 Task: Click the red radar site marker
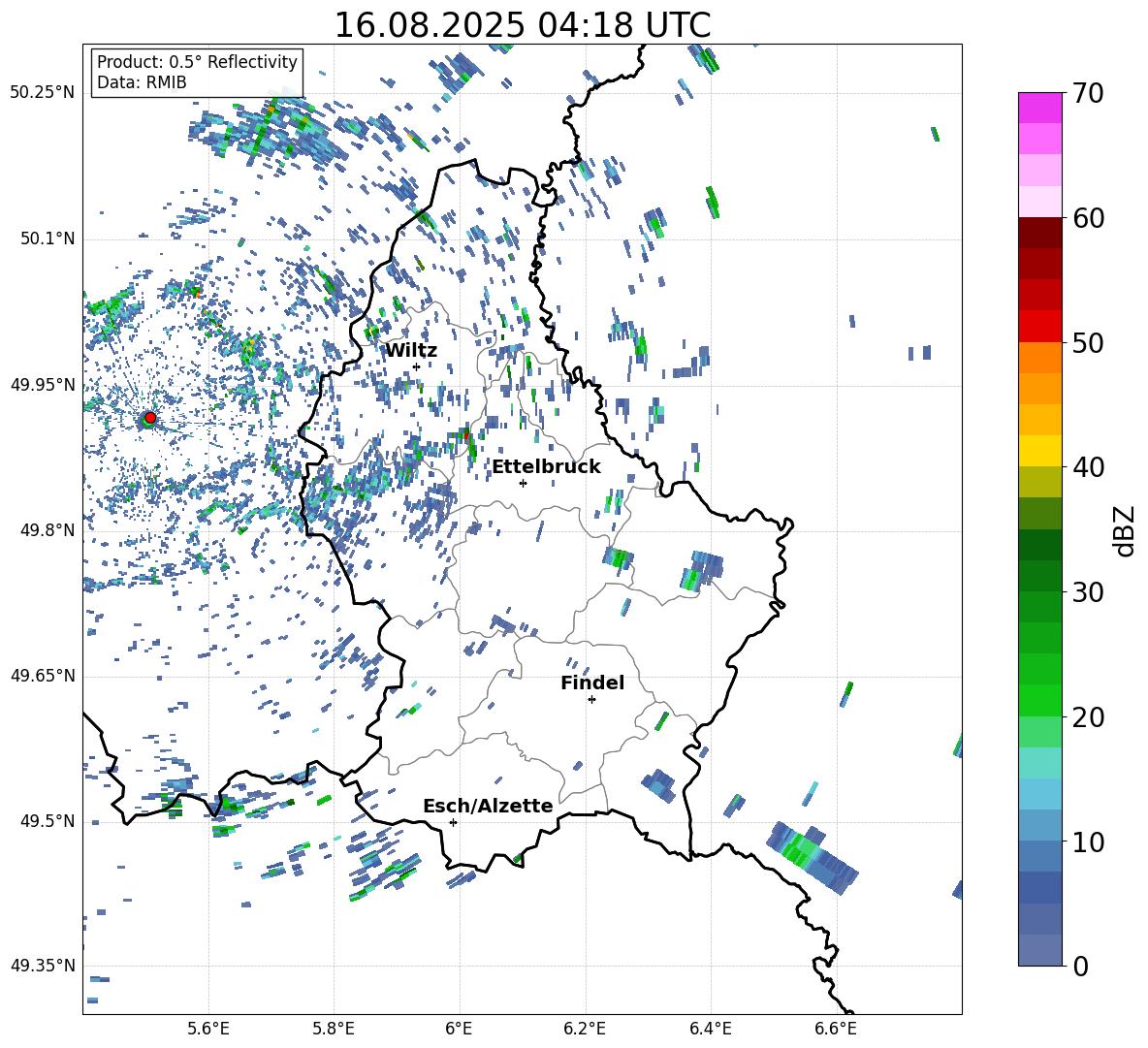[x=150, y=418]
